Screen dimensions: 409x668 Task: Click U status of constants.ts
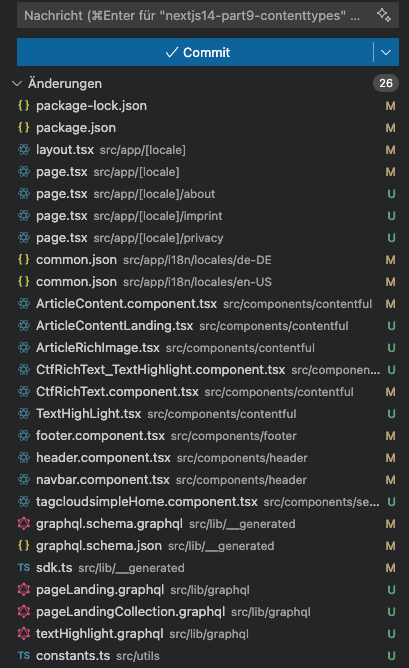tap(391, 656)
